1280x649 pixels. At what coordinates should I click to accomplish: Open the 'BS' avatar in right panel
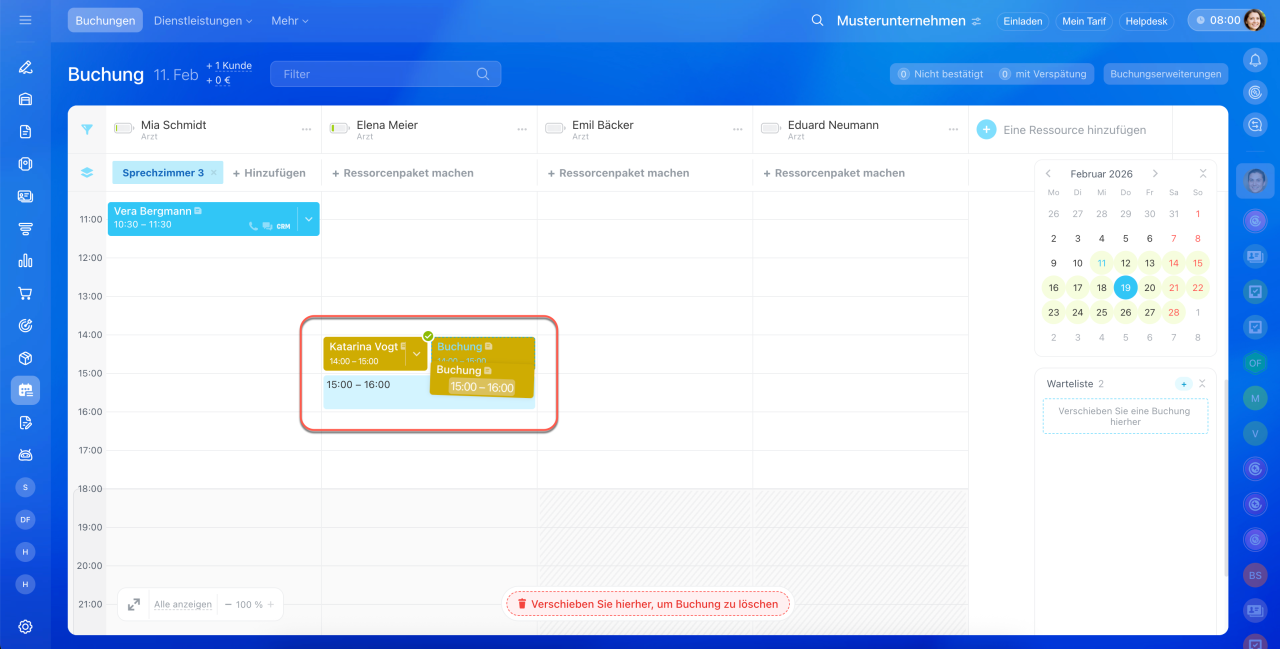pyautogui.click(x=1255, y=575)
